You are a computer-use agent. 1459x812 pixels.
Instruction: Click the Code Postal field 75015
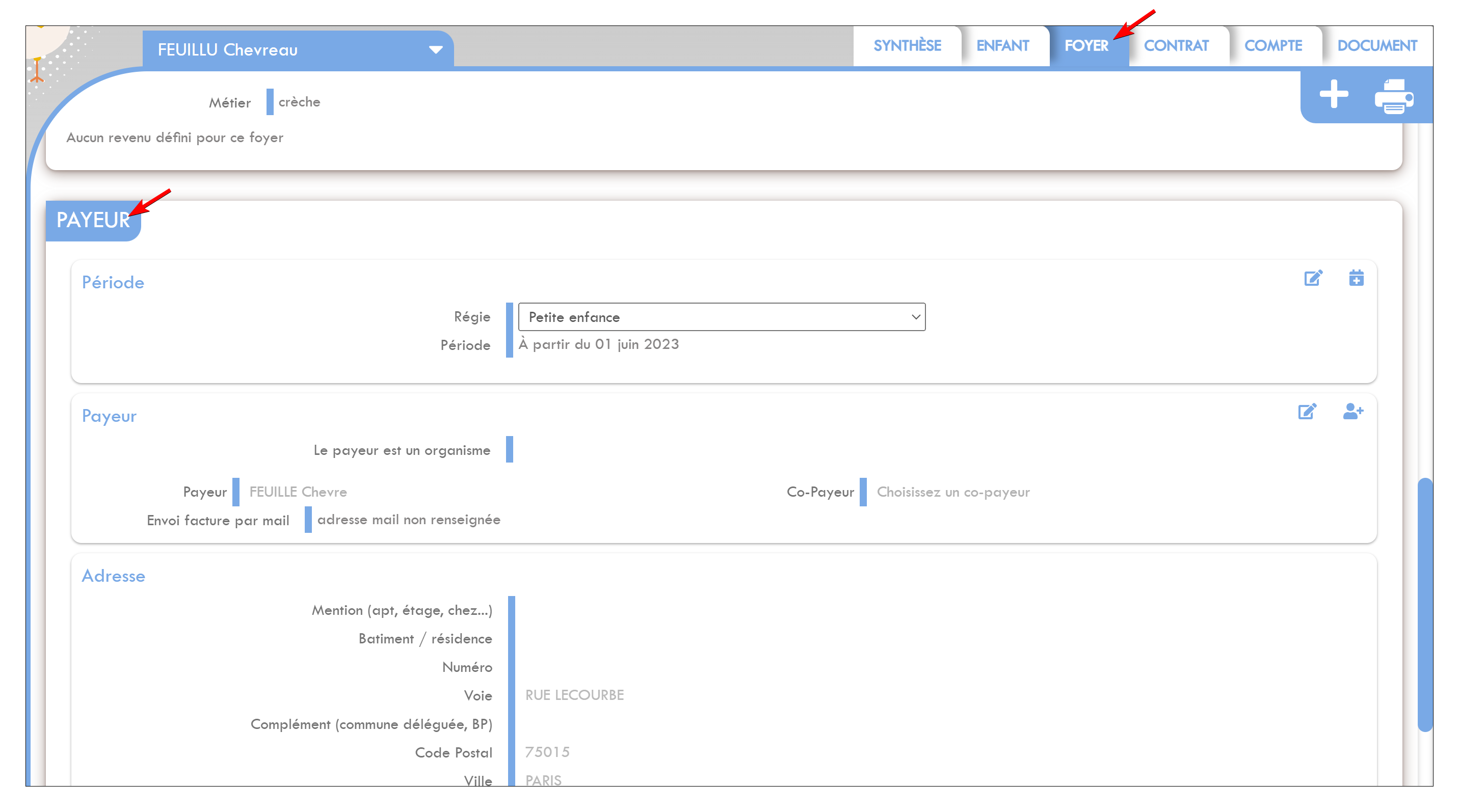[x=547, y=752]
